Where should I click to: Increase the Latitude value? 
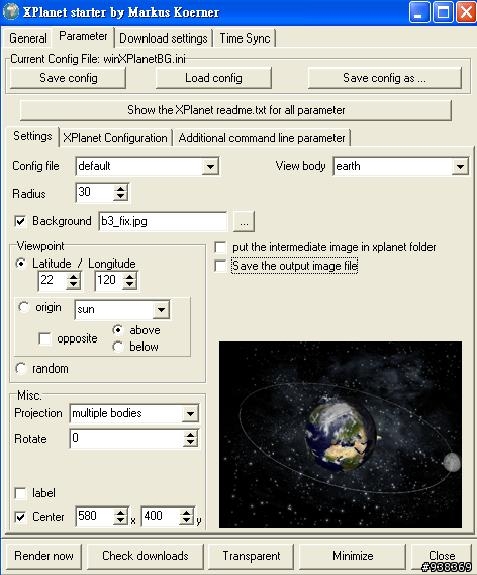(x=73, y=277)
